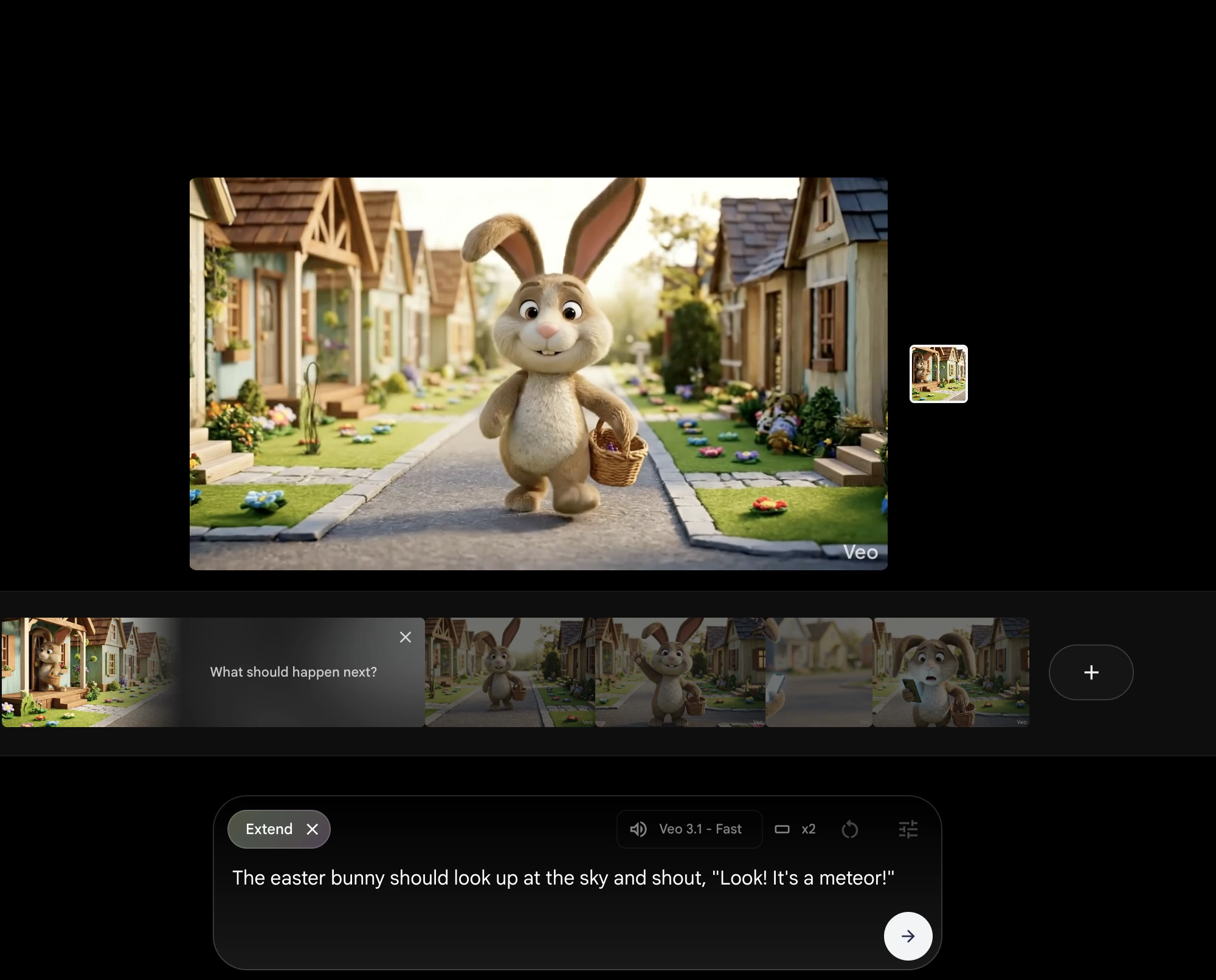The image size is (1216, 980).
Task: Click the regenerate icon in the prompt bar
Action: pyautogui.click(x=850, y=829)
